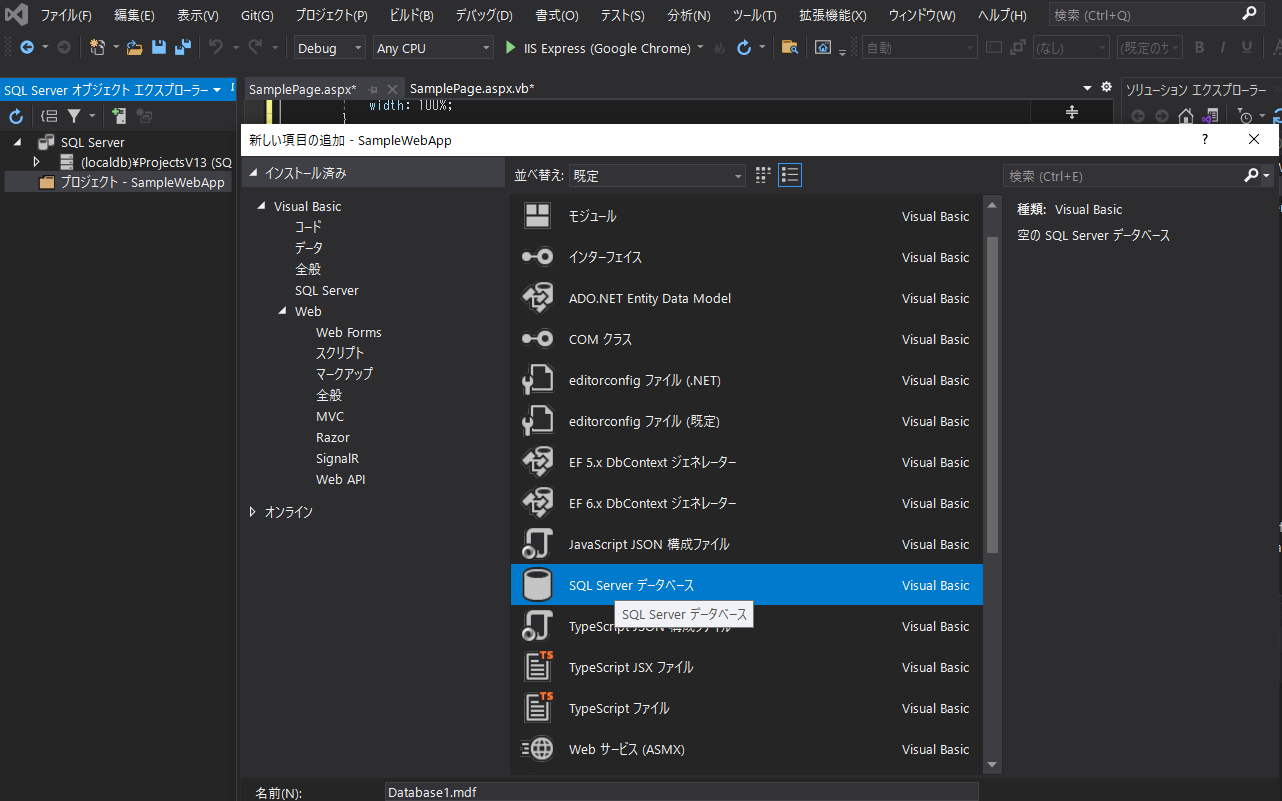This screenshot has height=801, width=1282.
Task: Switch template view to small icons list
Action: pyautogui.click(x=789, y=175)
